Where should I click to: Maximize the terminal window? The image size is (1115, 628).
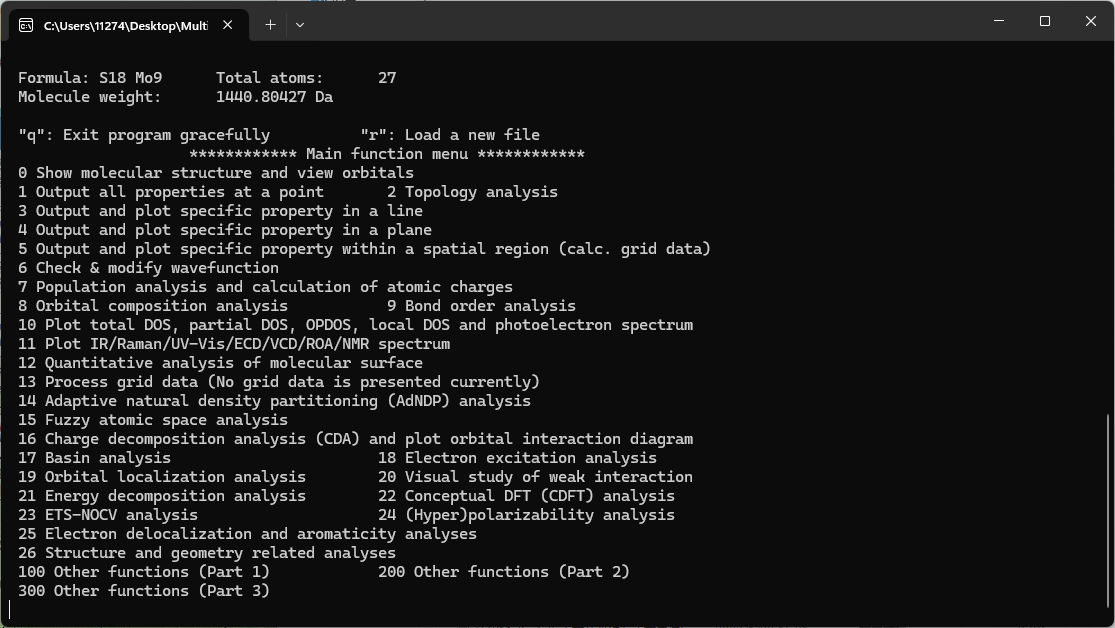pos(1044,21)
